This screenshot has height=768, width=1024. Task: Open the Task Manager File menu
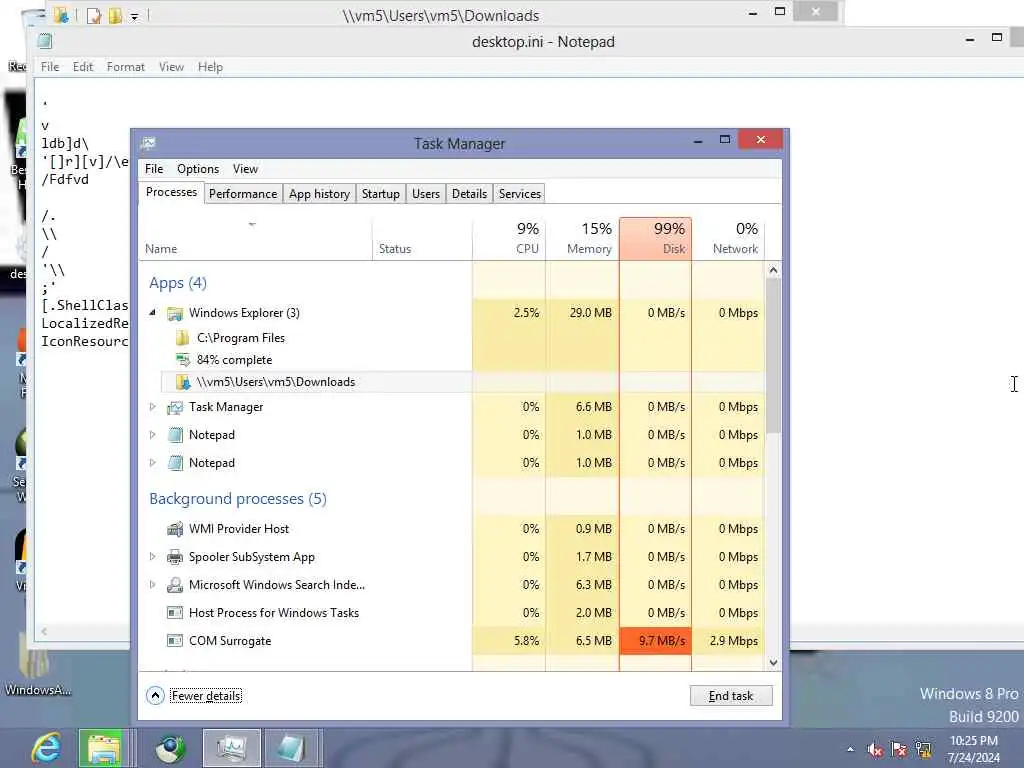tap(154, 169)
